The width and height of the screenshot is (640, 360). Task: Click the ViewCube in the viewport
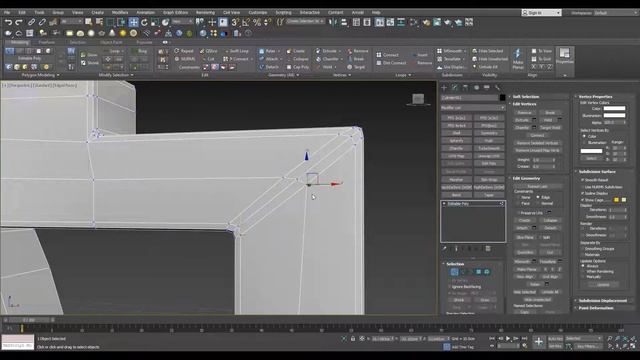(418, 99)
